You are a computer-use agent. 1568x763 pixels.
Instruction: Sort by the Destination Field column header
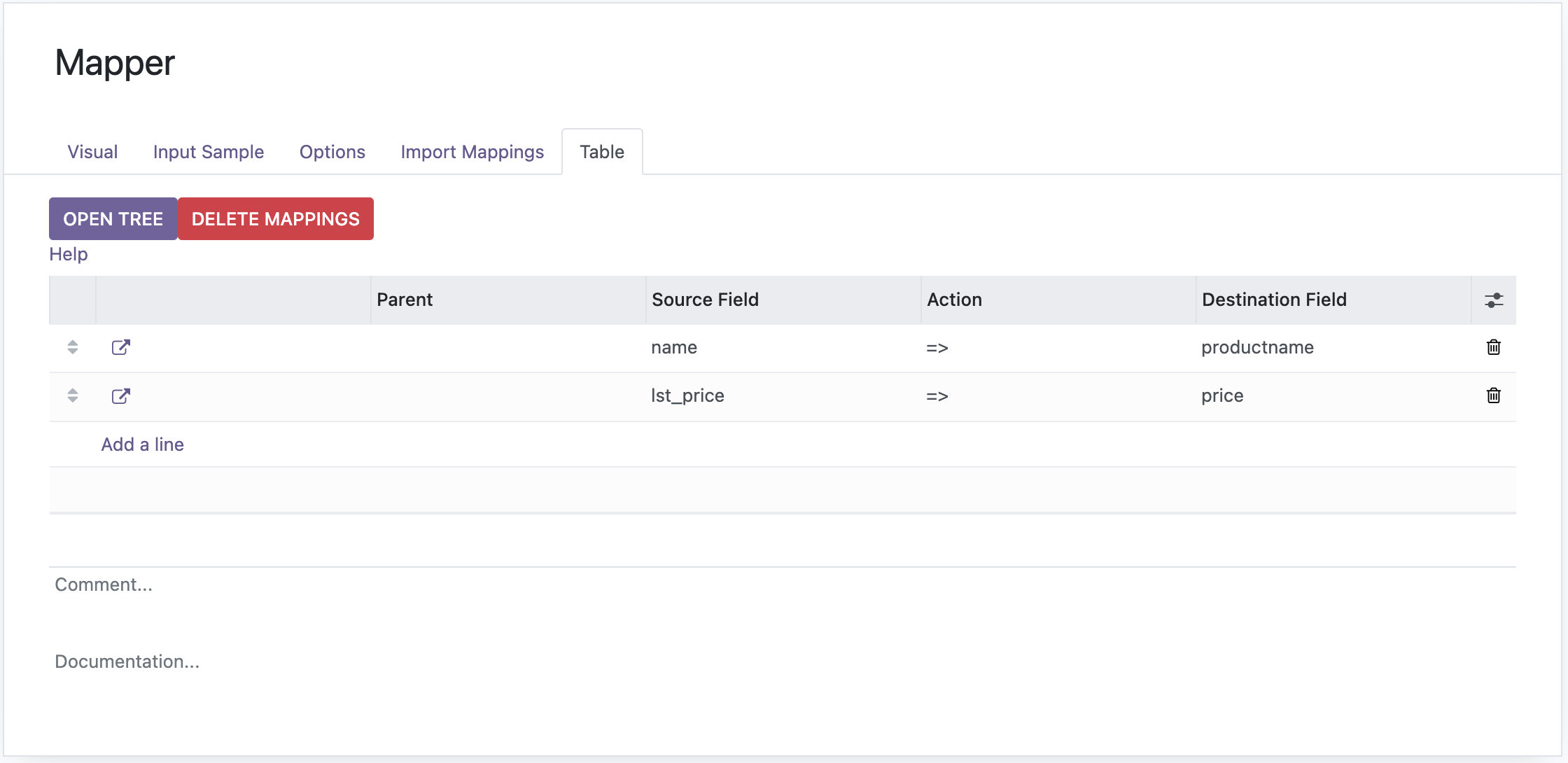tap(1333, 300)
